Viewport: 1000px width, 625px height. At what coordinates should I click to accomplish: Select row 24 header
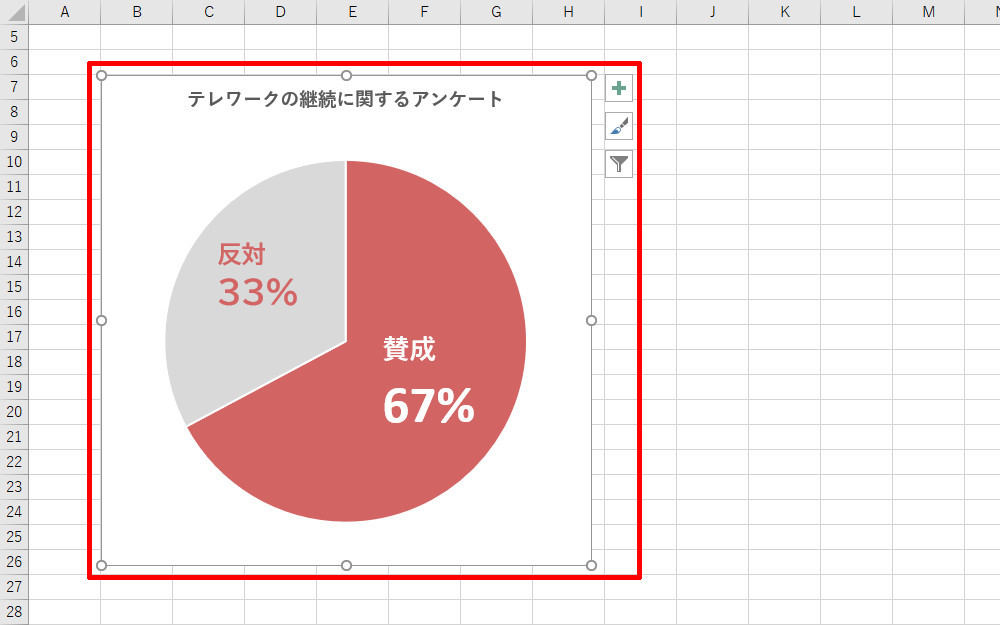[14, 511]
